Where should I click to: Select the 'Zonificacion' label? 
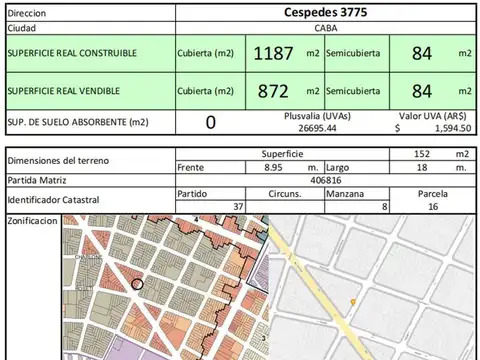[x=32, y=221]
